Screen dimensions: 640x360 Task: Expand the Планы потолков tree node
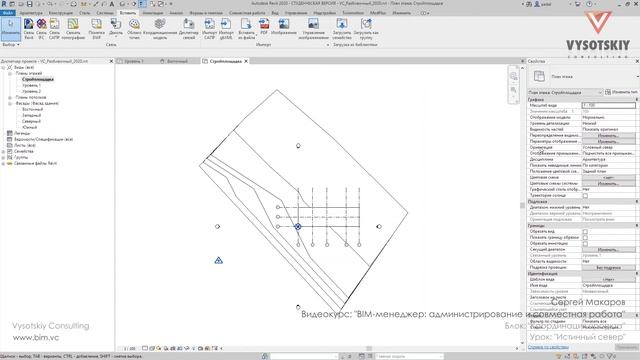[10, 98]
